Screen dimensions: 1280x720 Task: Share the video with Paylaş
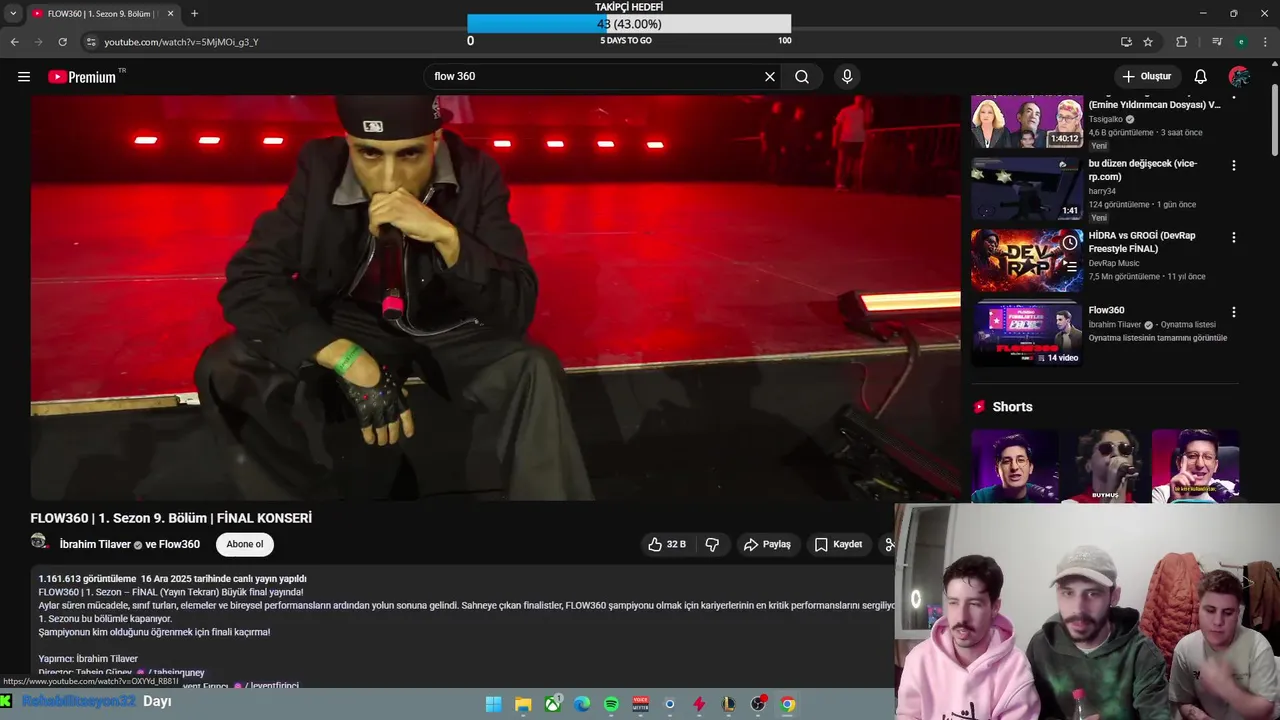[767, 544]
